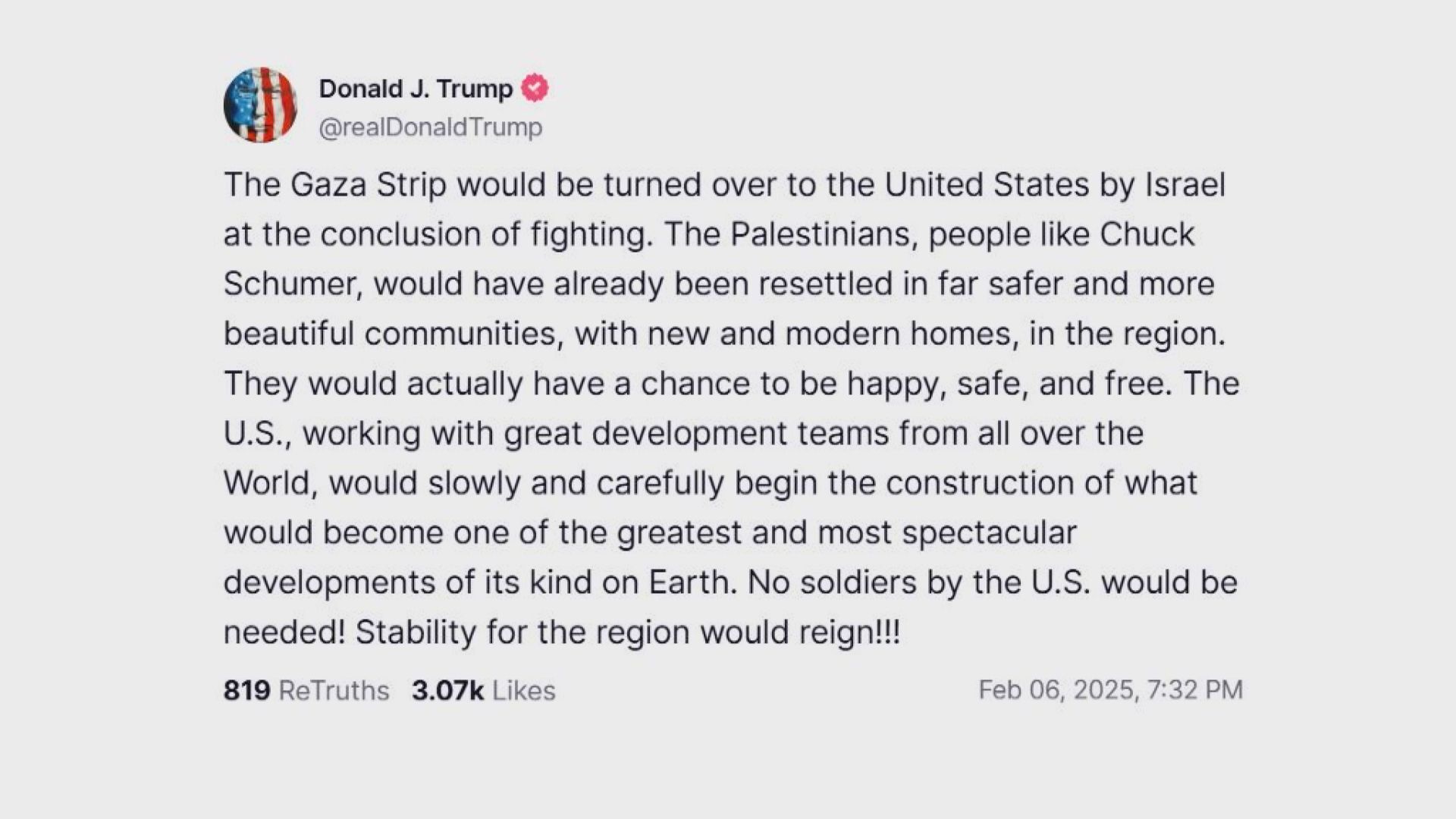Click the word "World" in the post
This screenshot has height=819, width=1456.
(268, 483)
